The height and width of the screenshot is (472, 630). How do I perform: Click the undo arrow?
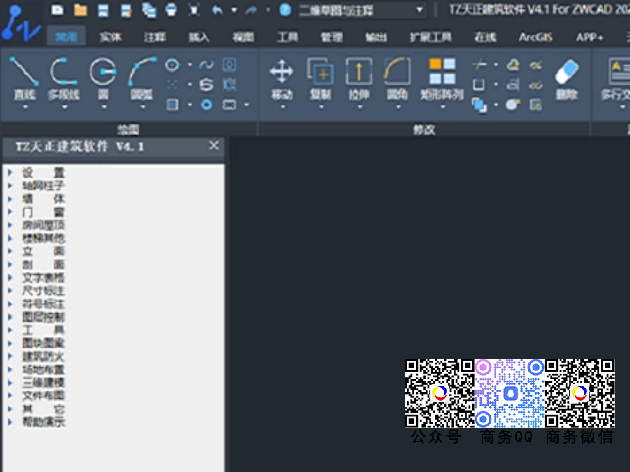(x=217, y=10)
